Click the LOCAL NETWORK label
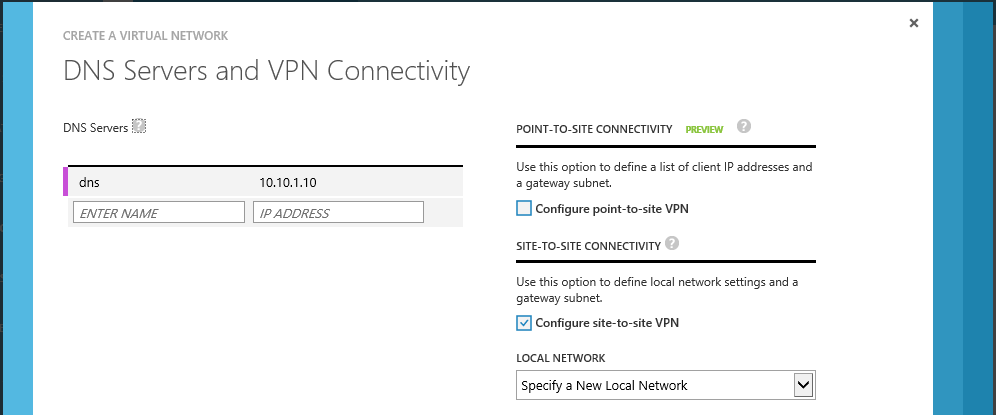Screen dimensions: 996x415 [560, 358]
